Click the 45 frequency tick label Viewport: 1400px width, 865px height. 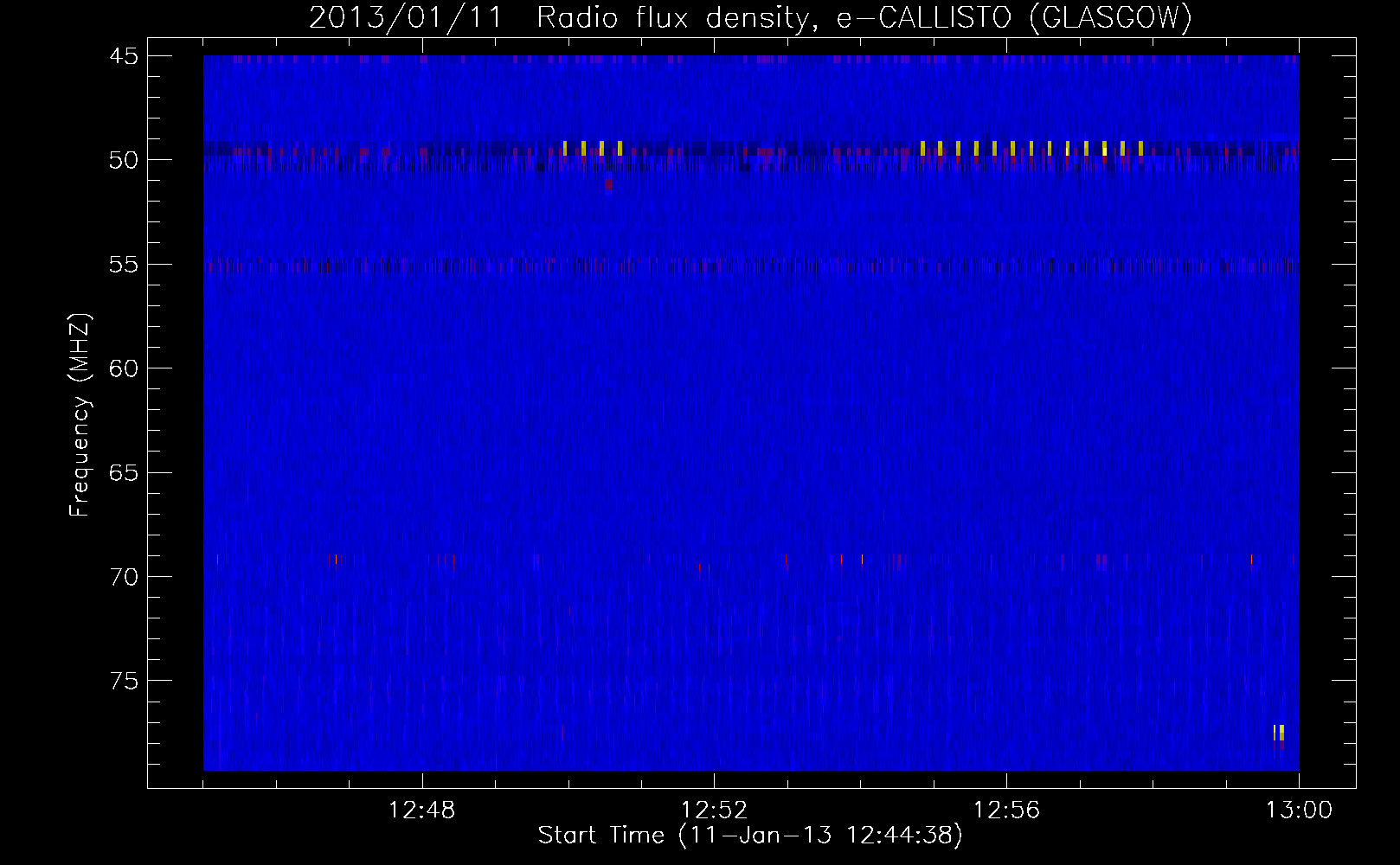point(124,56)
